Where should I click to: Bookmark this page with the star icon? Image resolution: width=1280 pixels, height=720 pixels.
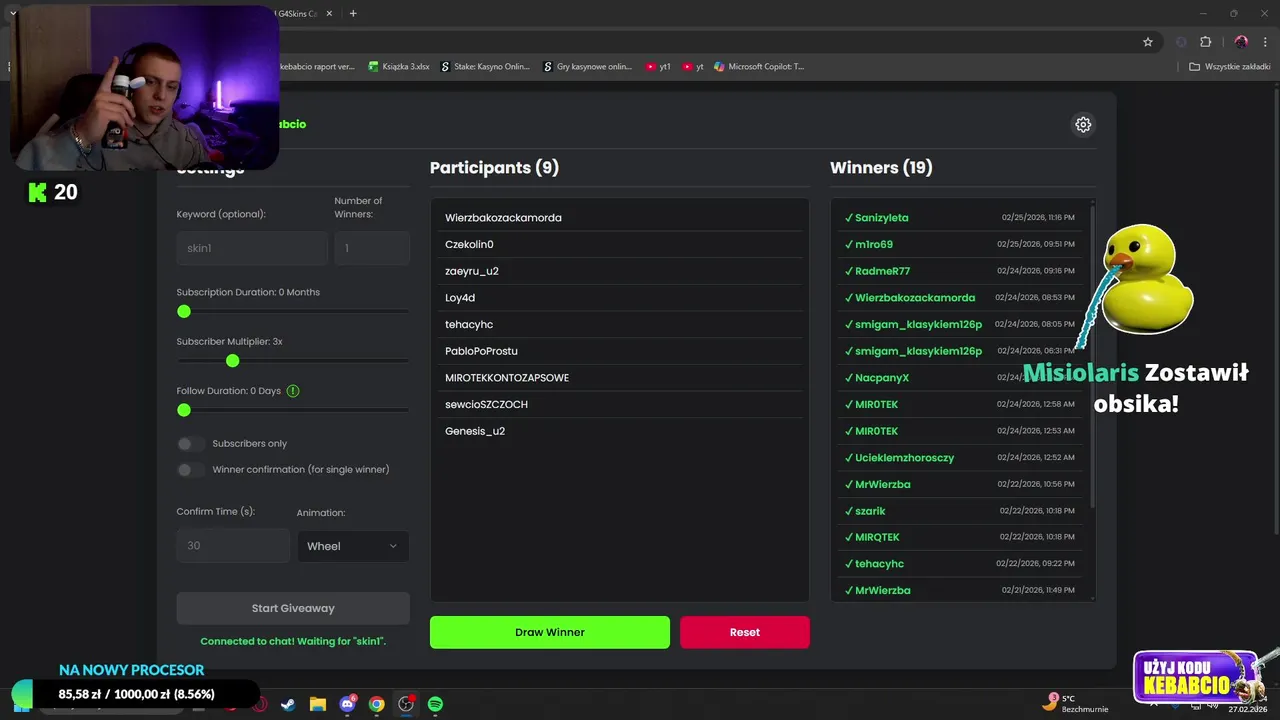(x=1148, y=42)
